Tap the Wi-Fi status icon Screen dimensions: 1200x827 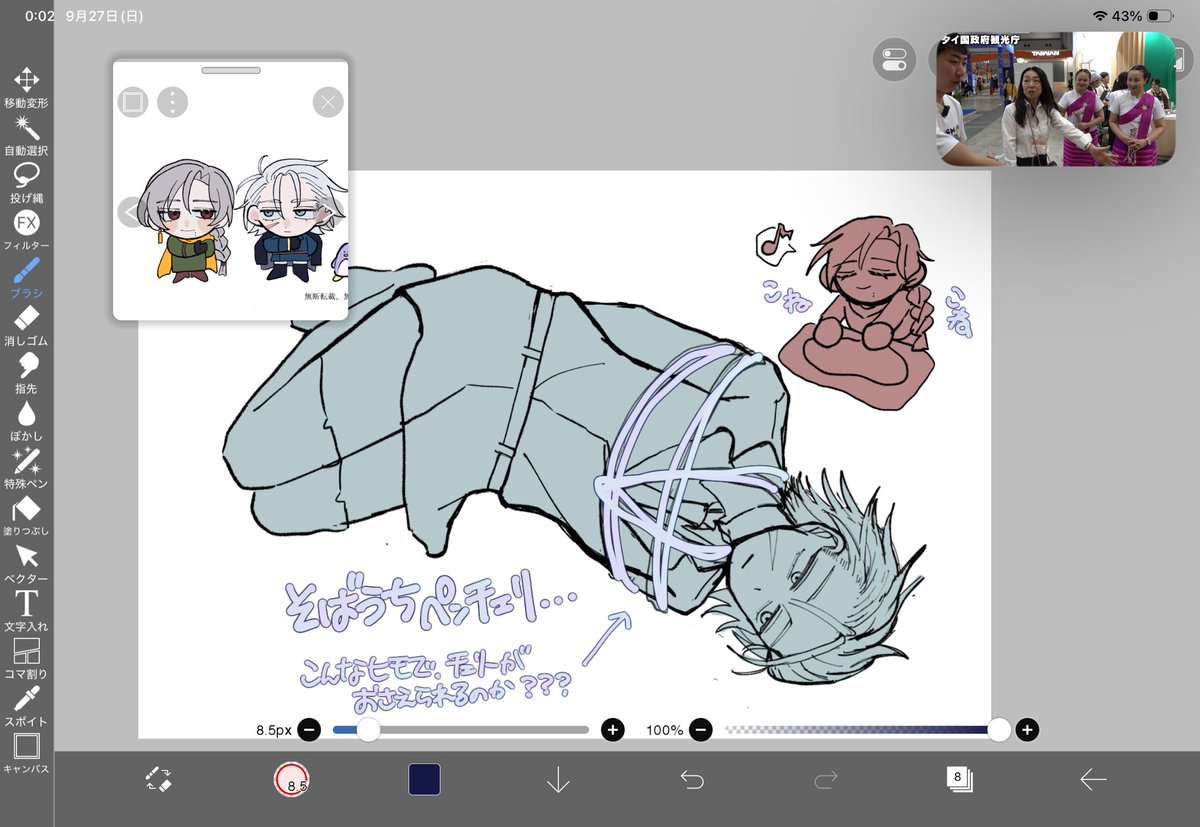click(1100, 16)
